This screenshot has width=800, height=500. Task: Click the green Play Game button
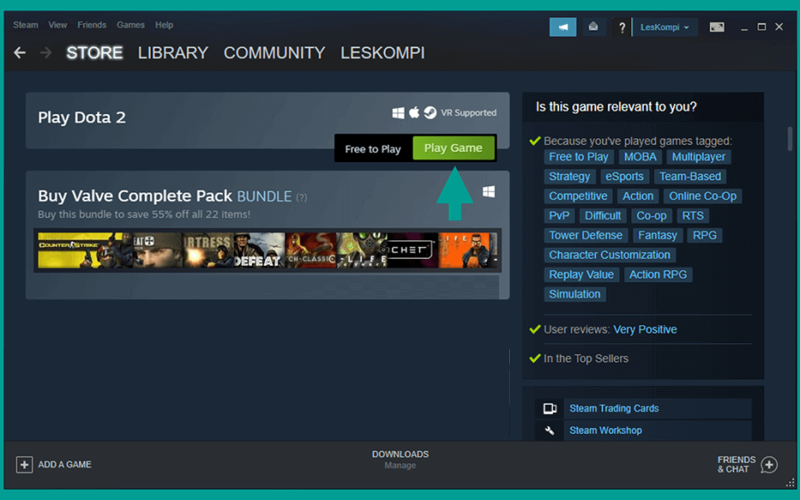(454, 148)
